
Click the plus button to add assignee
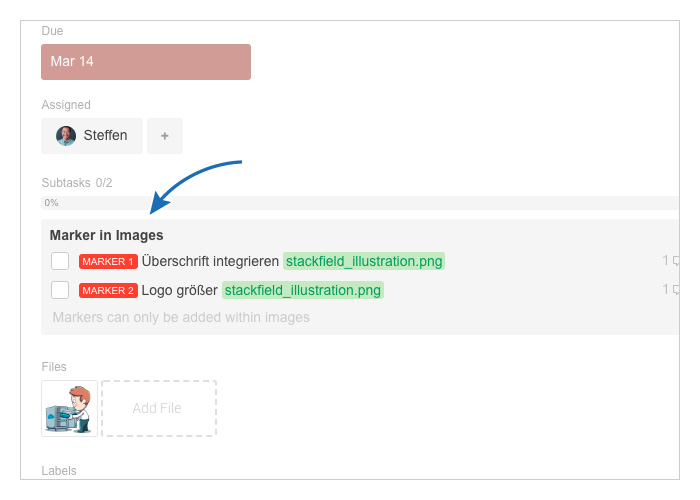[x=165, y=136]
